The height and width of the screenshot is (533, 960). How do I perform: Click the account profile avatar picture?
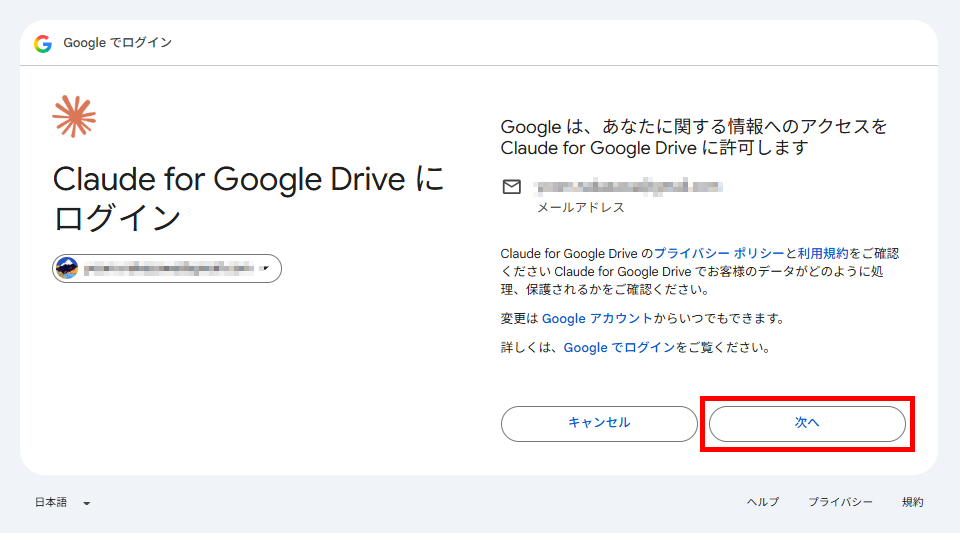coord(67,268)
